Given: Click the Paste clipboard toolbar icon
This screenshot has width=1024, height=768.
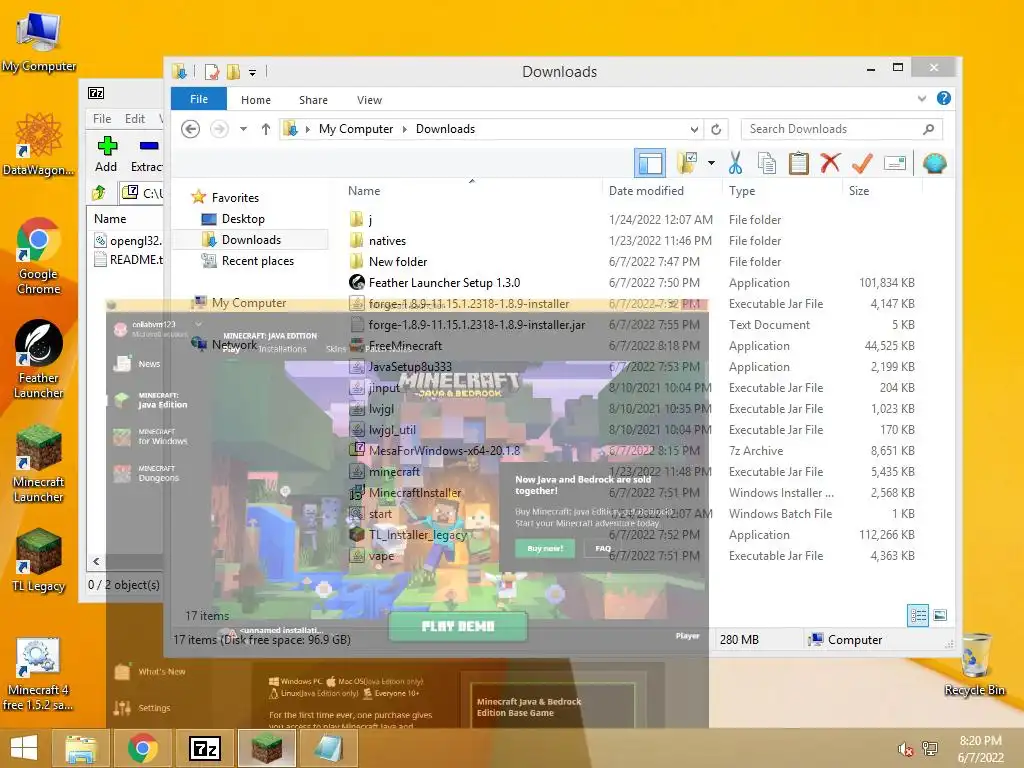Looking at the screenshot, I should click(x=799, y=163).
